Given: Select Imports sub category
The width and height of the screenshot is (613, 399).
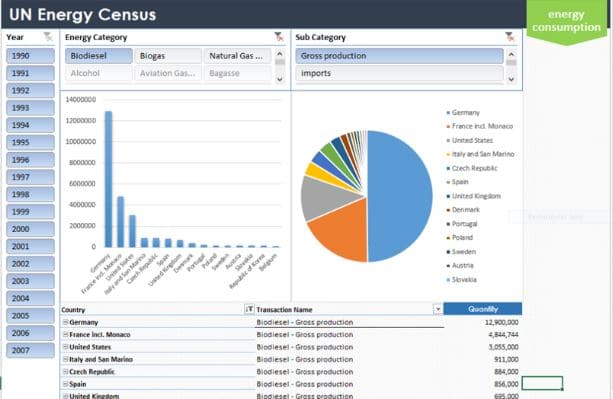Looking at the screenshot, I should click(400, 73).
